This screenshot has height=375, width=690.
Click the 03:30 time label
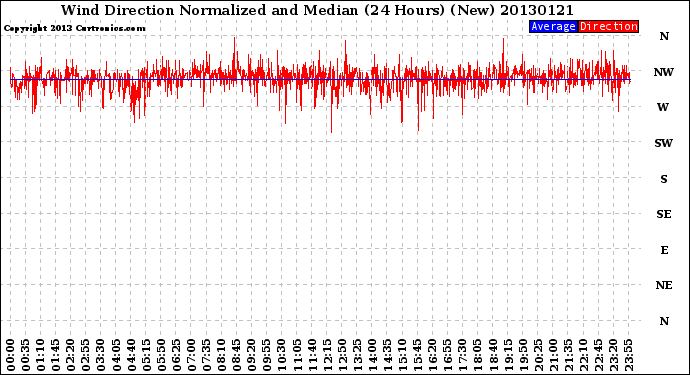(101, 355)
